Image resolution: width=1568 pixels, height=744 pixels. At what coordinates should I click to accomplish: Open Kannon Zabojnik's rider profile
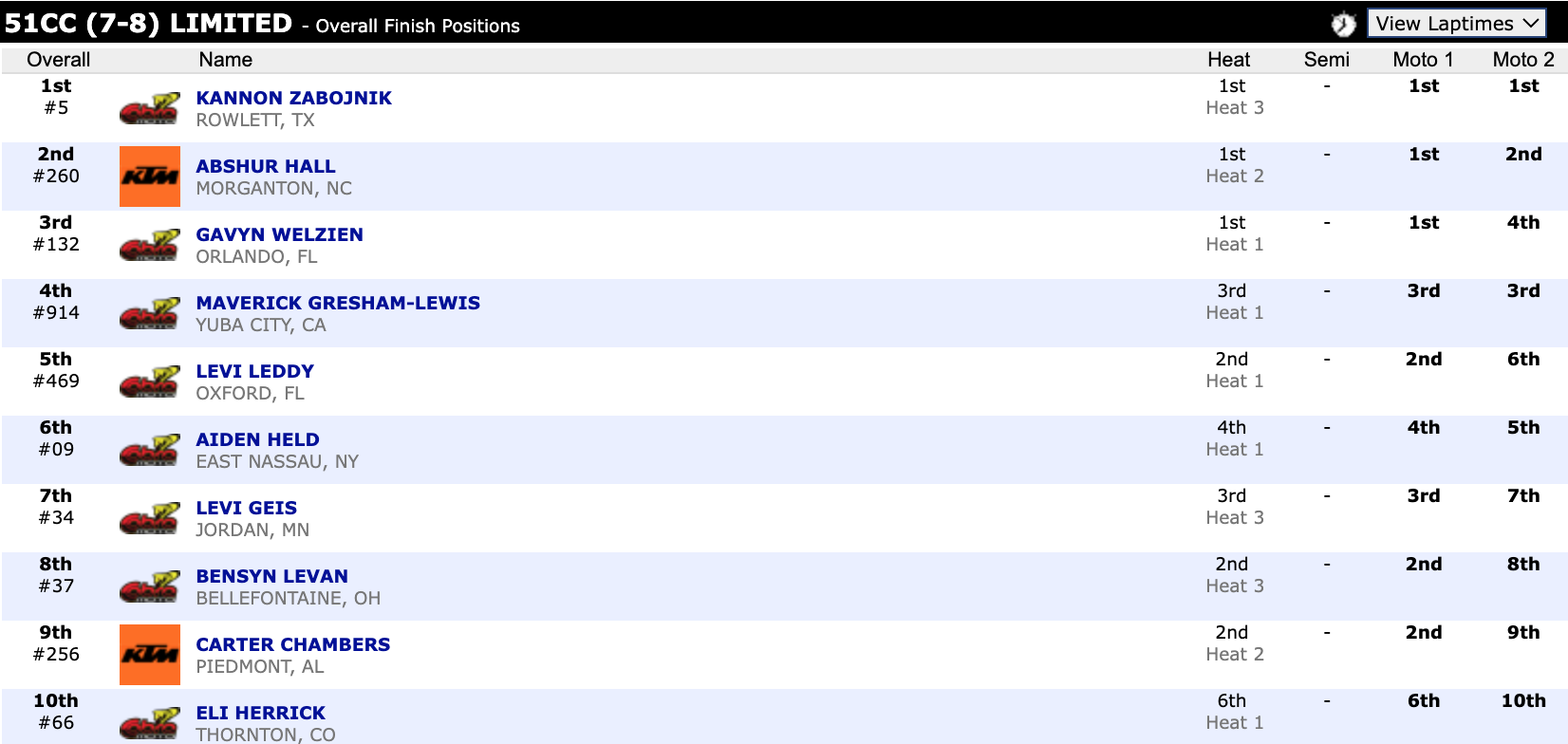pos(293,98)
